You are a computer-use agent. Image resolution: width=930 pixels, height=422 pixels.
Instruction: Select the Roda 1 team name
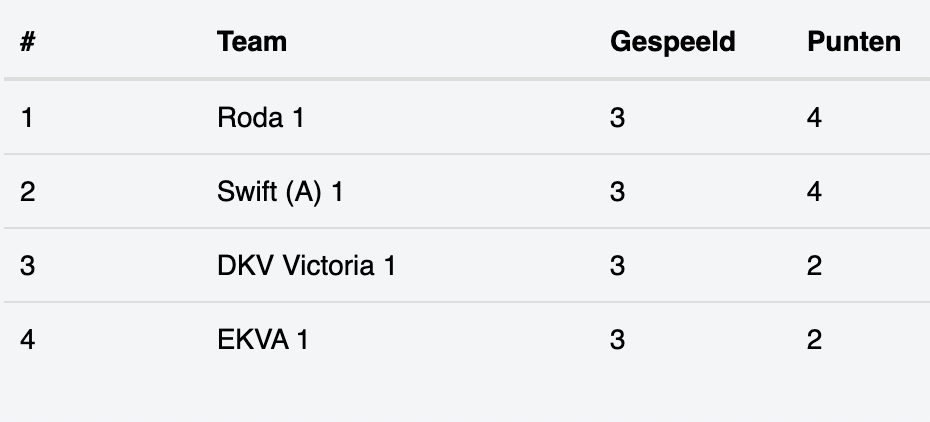click(260, 117)
